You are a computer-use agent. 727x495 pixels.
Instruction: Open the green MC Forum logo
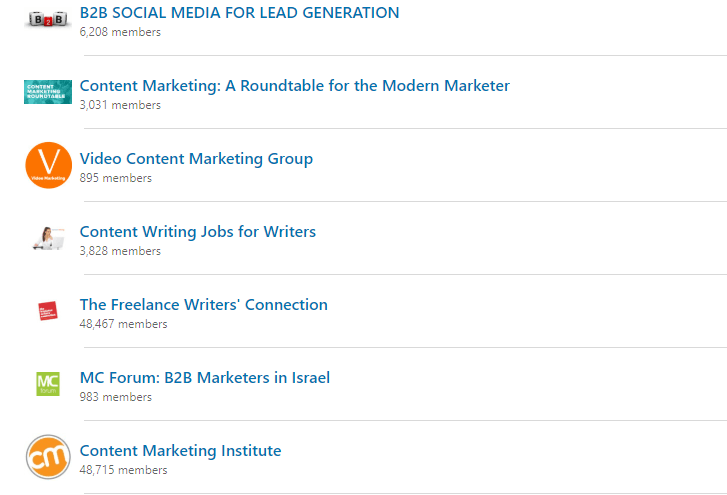48,384
